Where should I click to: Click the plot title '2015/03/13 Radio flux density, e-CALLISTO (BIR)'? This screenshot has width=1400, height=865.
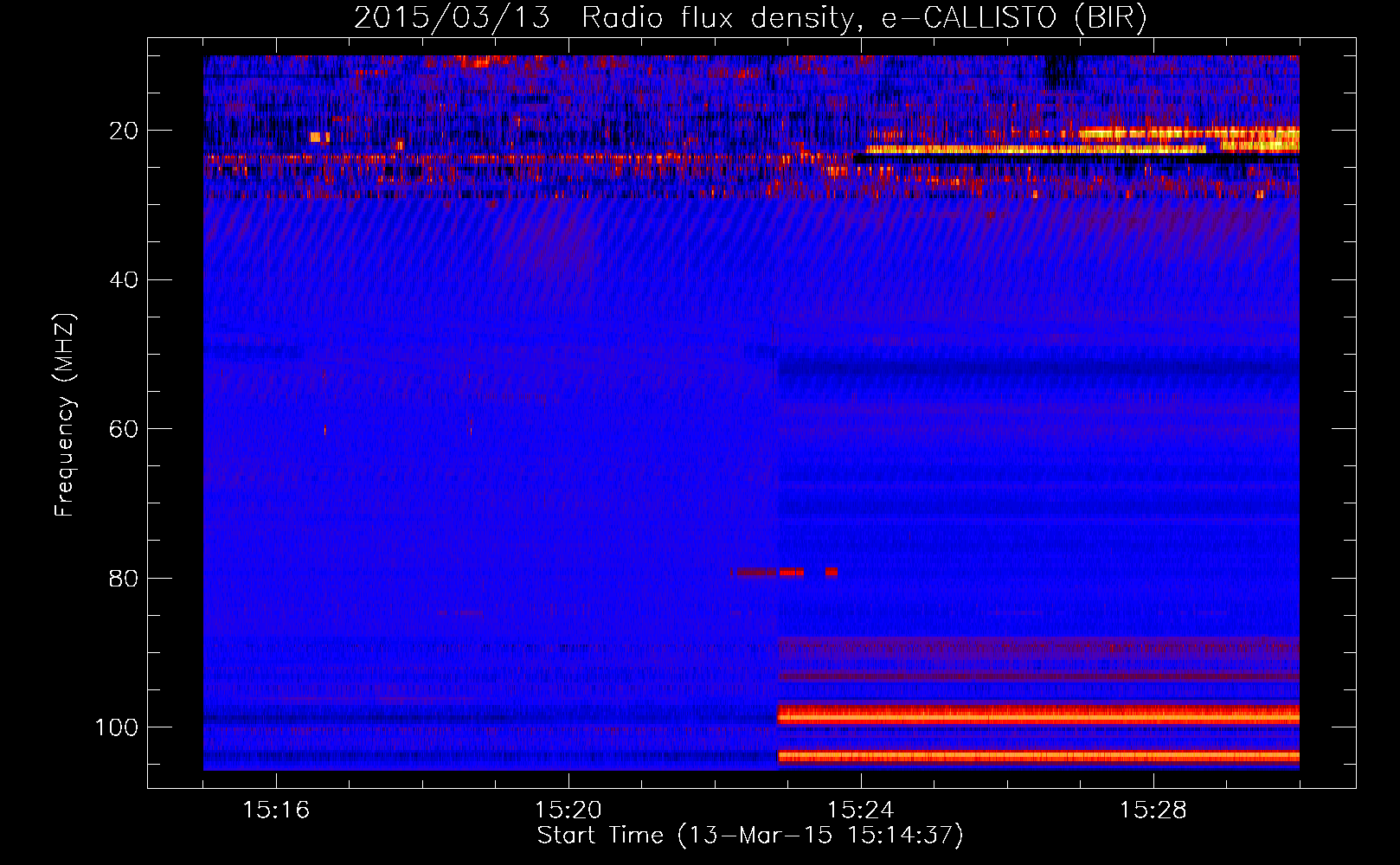[x=750, y=17]
